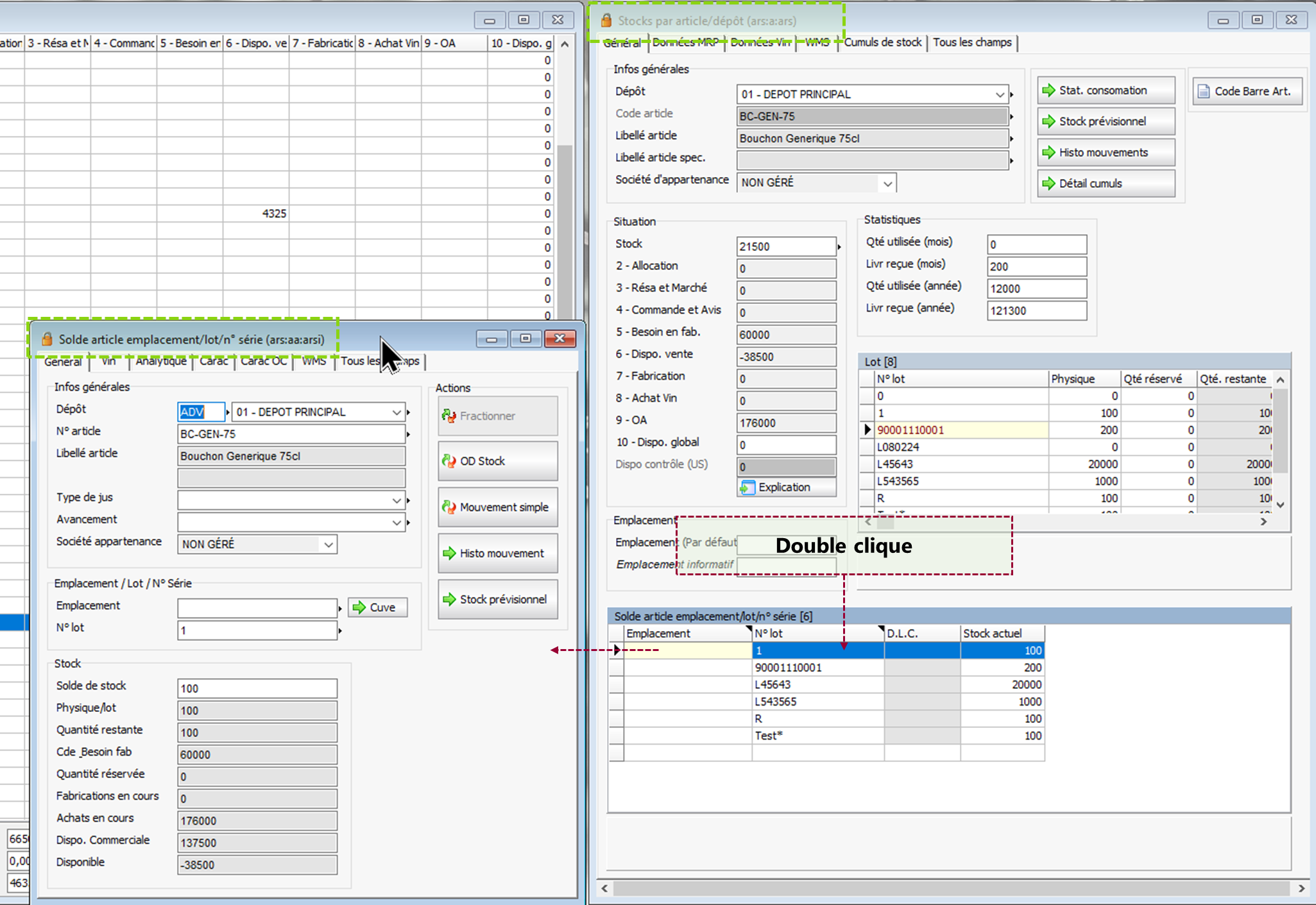Click the Cuve arrow button
The image size is (1316, 905).
(377, 607)
